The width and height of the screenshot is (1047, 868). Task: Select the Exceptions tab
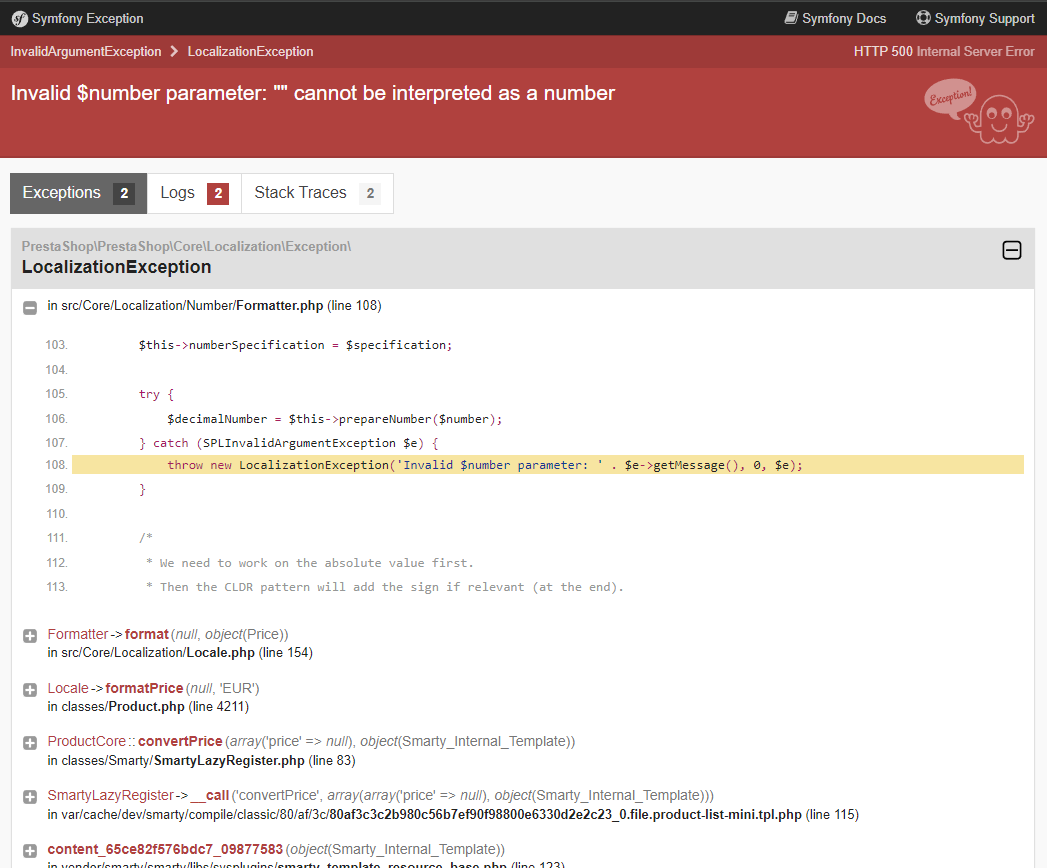click(78, 194)
